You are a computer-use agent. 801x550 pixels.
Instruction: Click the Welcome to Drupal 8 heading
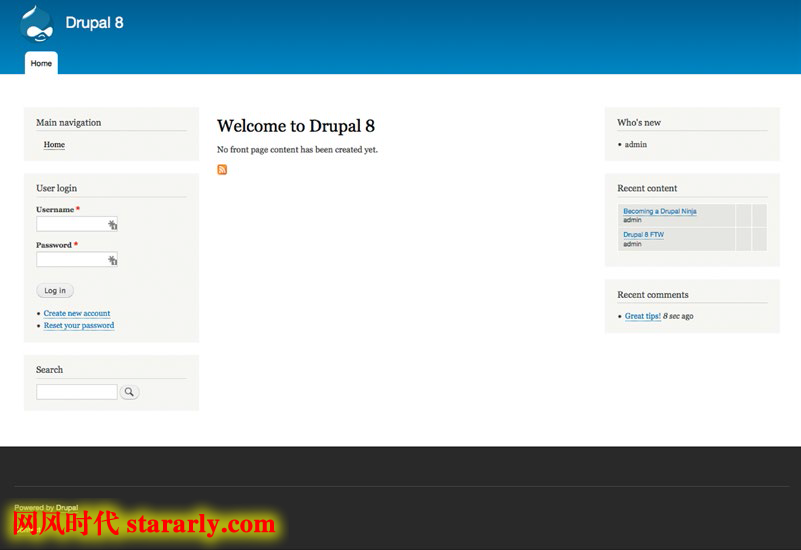point(296,126)
